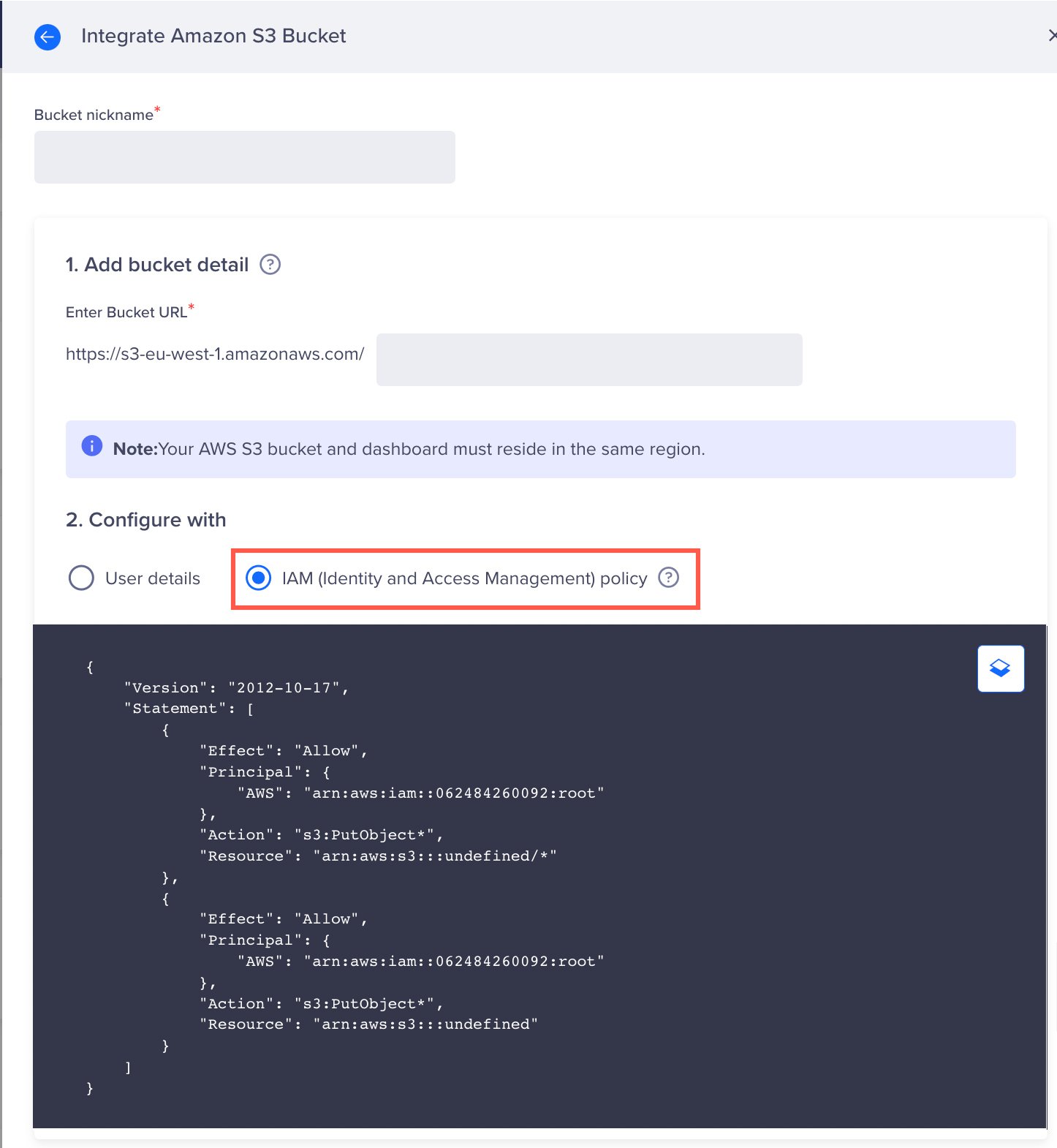Viewport: 1057px width, 1148px height.
Task: Click the s3-eu-west-1.amazonaws.com URL prefix text
Action: (x=215, y=354)
